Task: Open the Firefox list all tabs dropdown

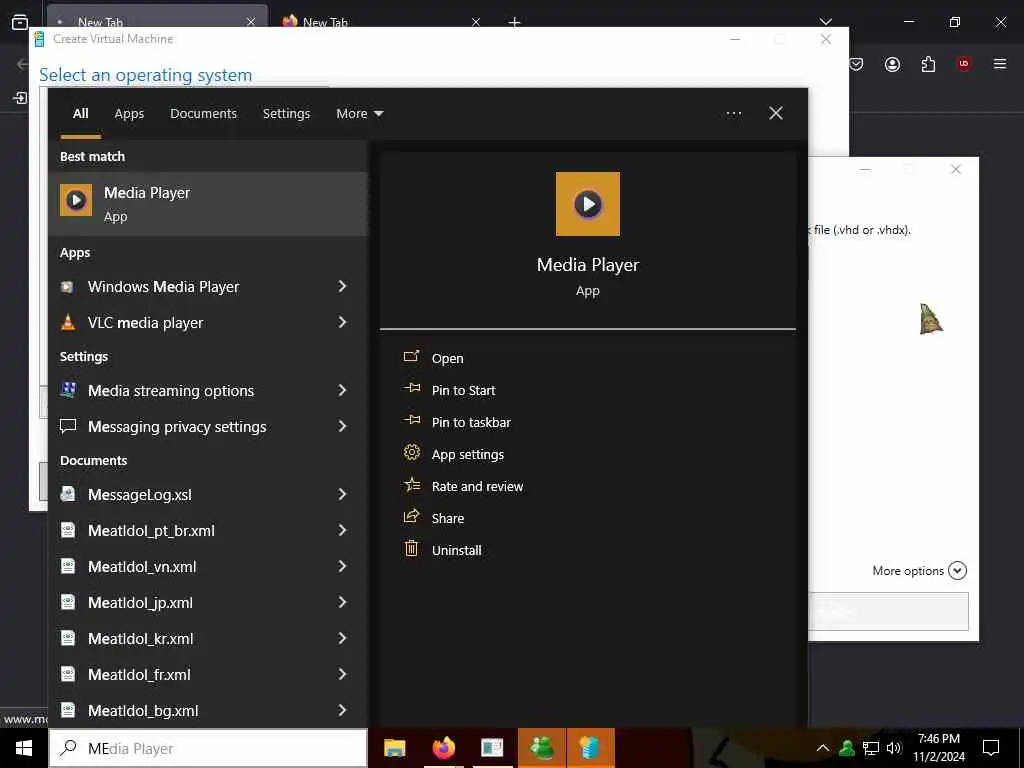Action: pos(825,22)
